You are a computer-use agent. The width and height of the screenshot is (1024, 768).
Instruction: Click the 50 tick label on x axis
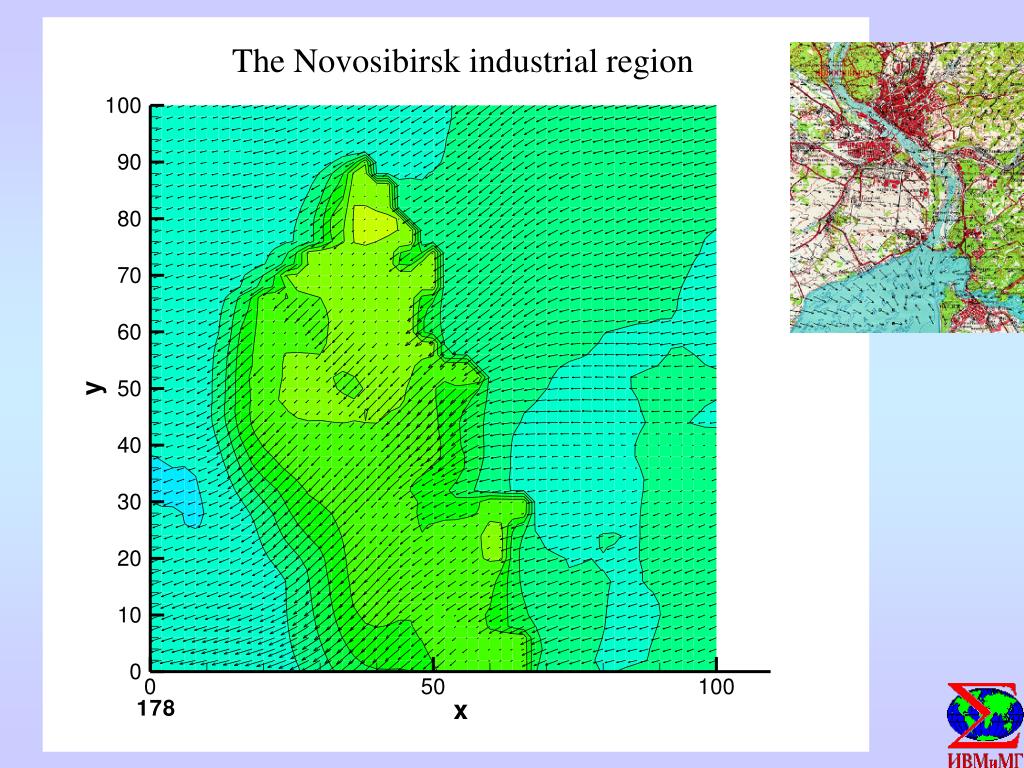432,687
